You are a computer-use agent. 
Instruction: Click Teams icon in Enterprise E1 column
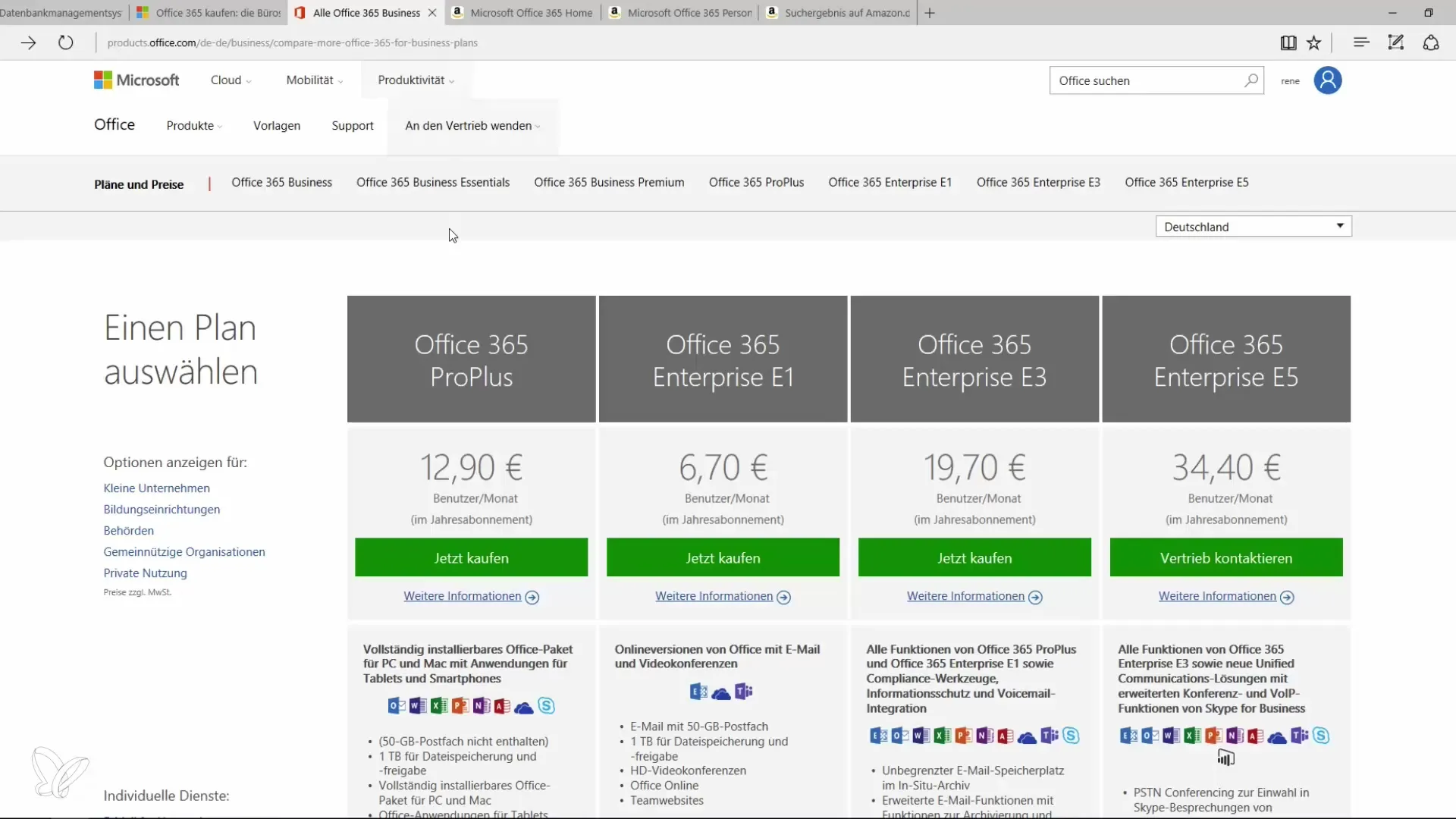744,691
